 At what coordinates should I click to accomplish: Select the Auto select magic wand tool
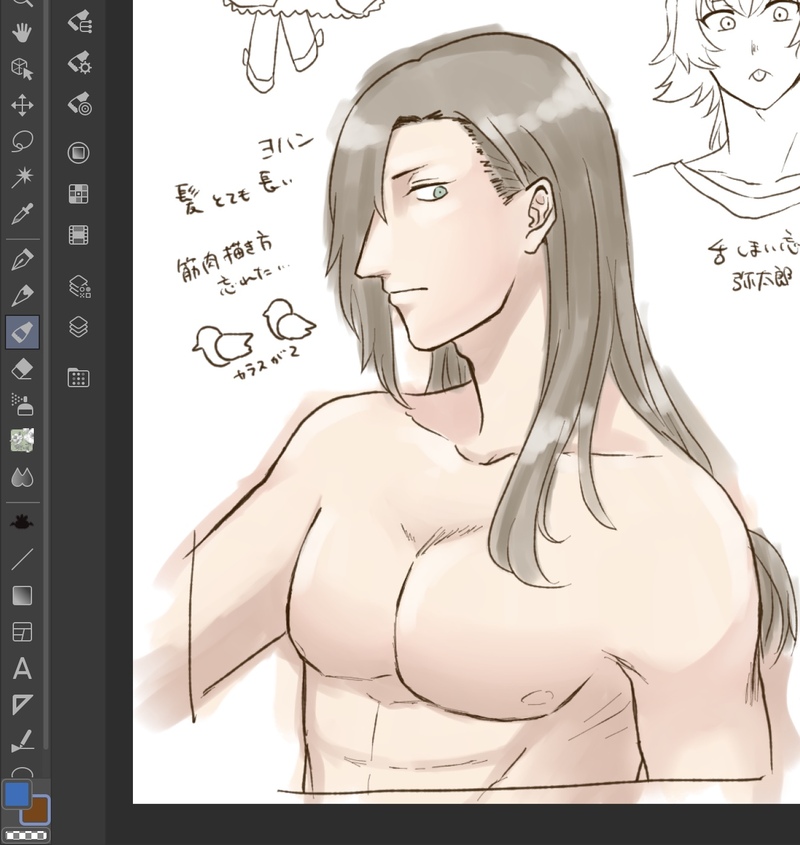22,177
